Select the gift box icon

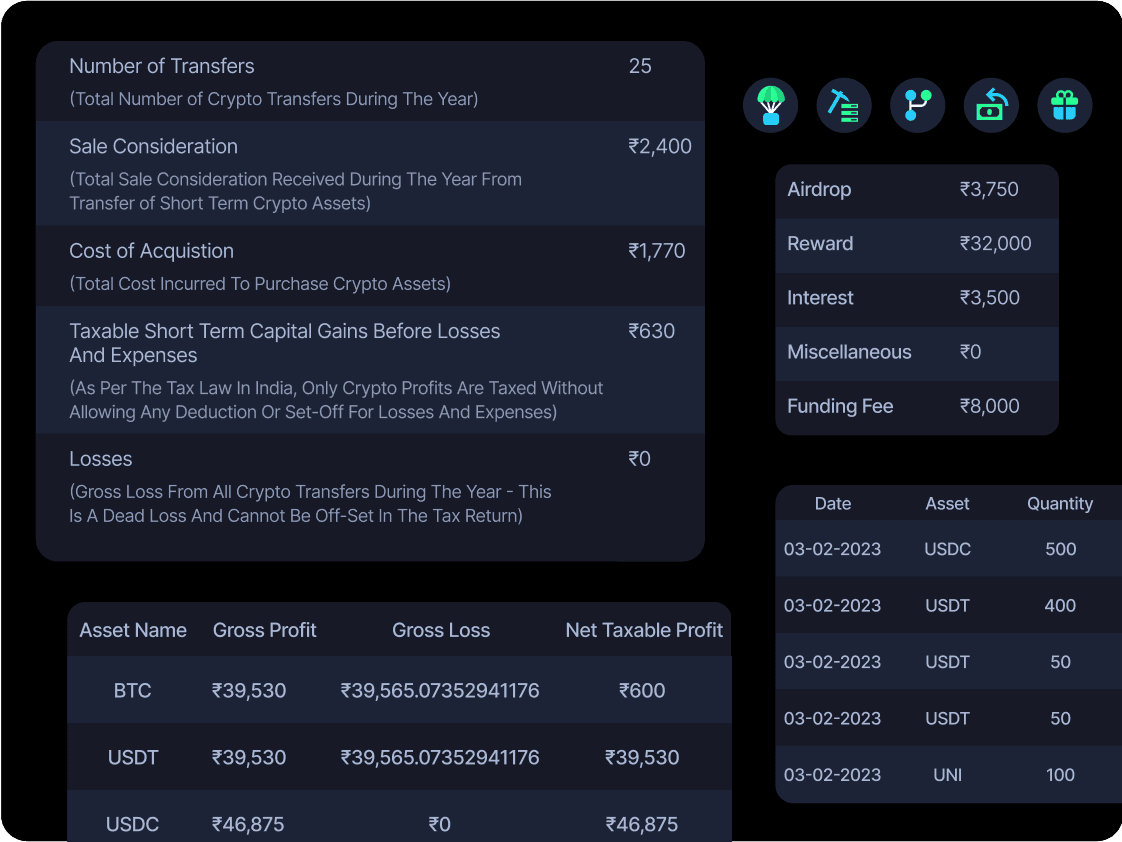point(1065,105)
